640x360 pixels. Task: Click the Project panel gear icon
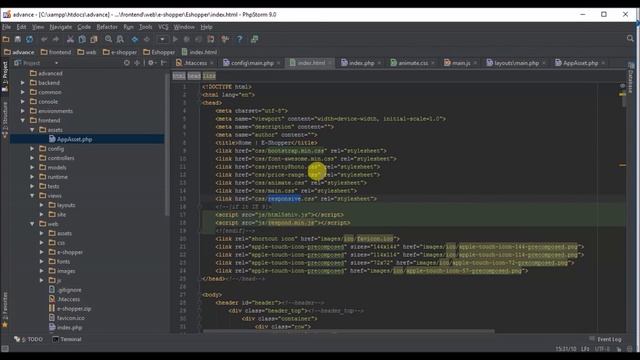[x=151, y=63]
